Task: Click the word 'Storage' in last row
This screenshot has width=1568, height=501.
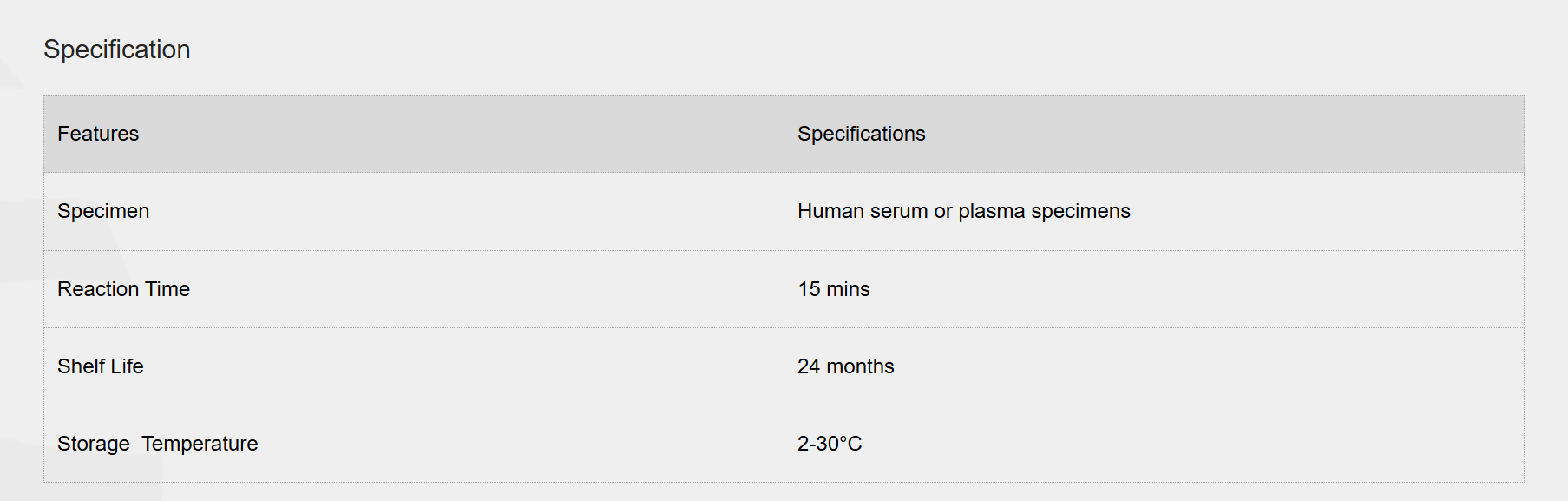Action: 93,444
